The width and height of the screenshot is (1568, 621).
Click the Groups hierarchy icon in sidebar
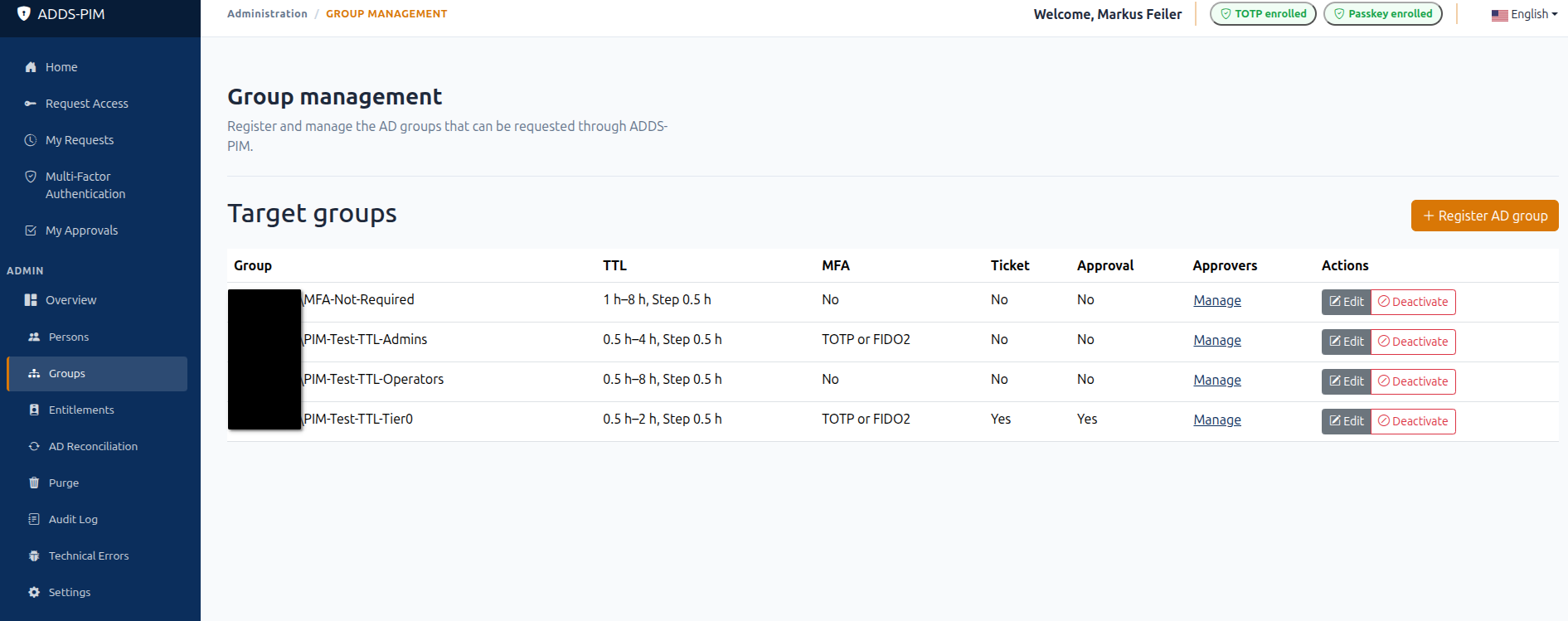(34, 373)
